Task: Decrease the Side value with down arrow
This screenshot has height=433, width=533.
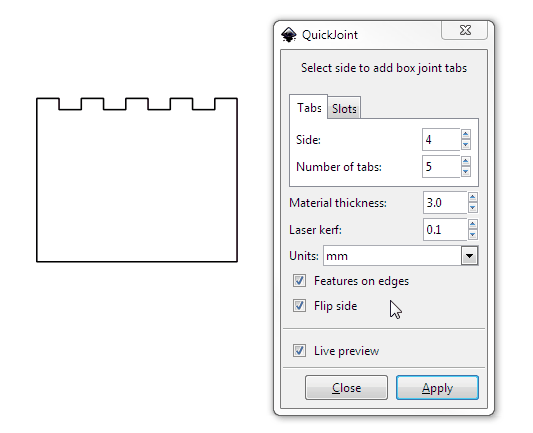Action: [465, 144]
